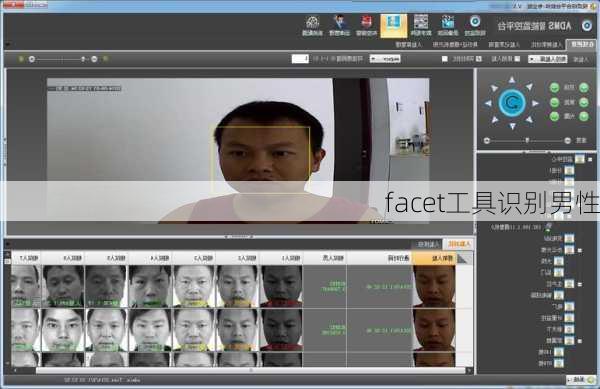Click left green lens button in bottom row

click(x=554, y=116)
